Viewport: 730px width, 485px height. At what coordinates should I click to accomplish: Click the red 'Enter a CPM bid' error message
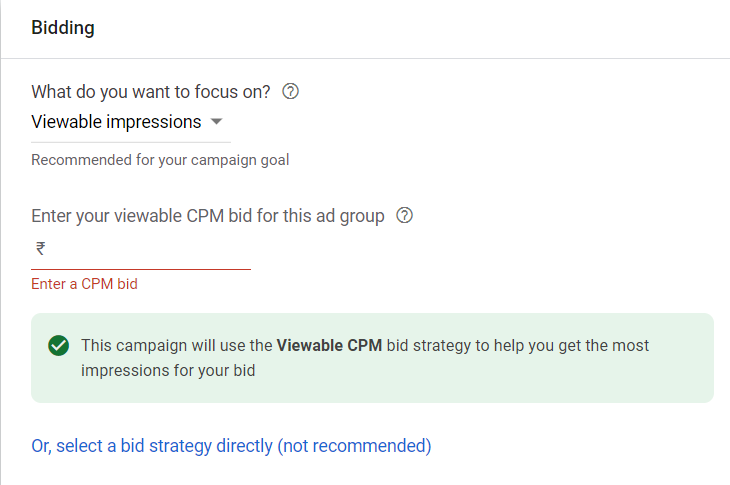(x=84, y=284)
